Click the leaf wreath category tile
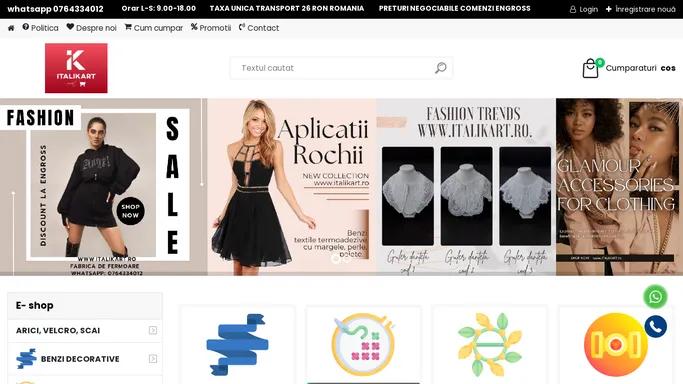 (490, 344)
